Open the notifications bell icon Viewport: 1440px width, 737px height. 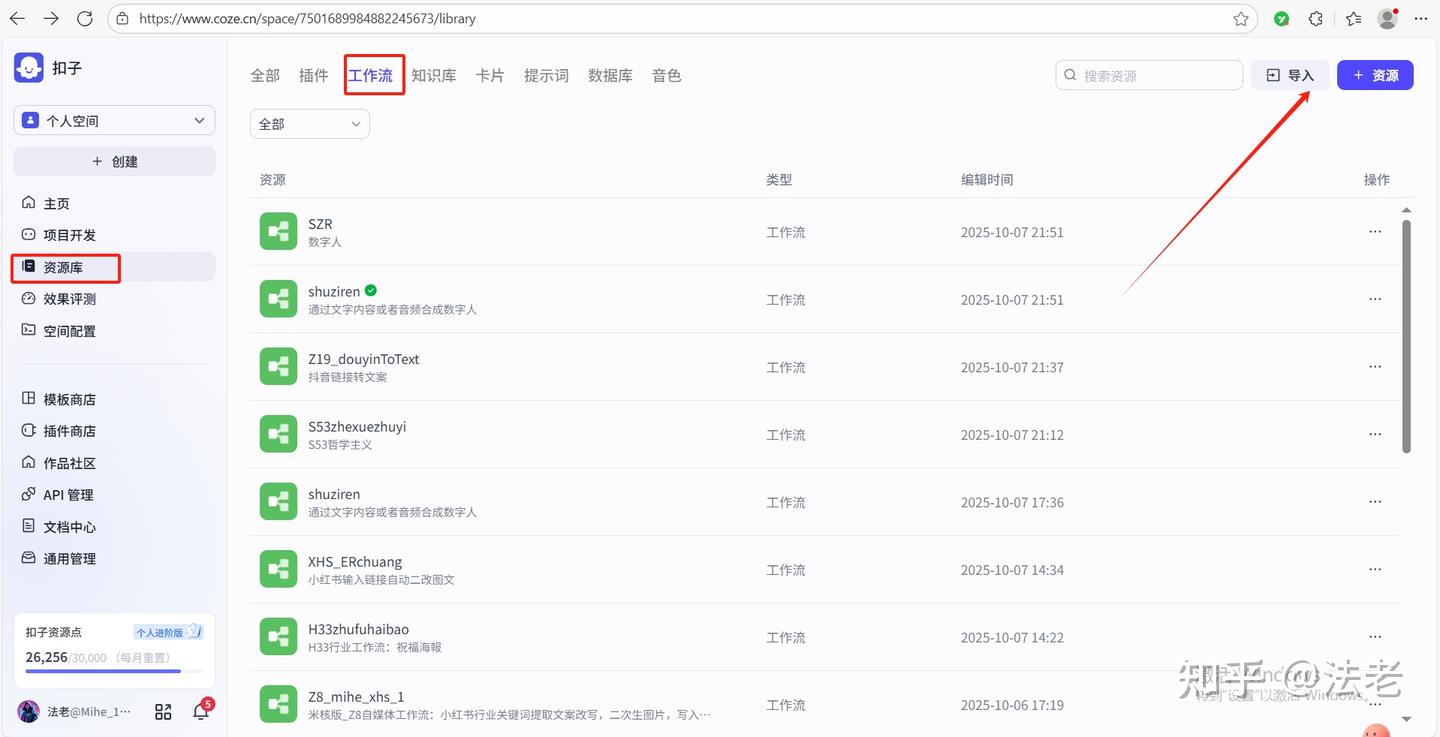[201, 711]
